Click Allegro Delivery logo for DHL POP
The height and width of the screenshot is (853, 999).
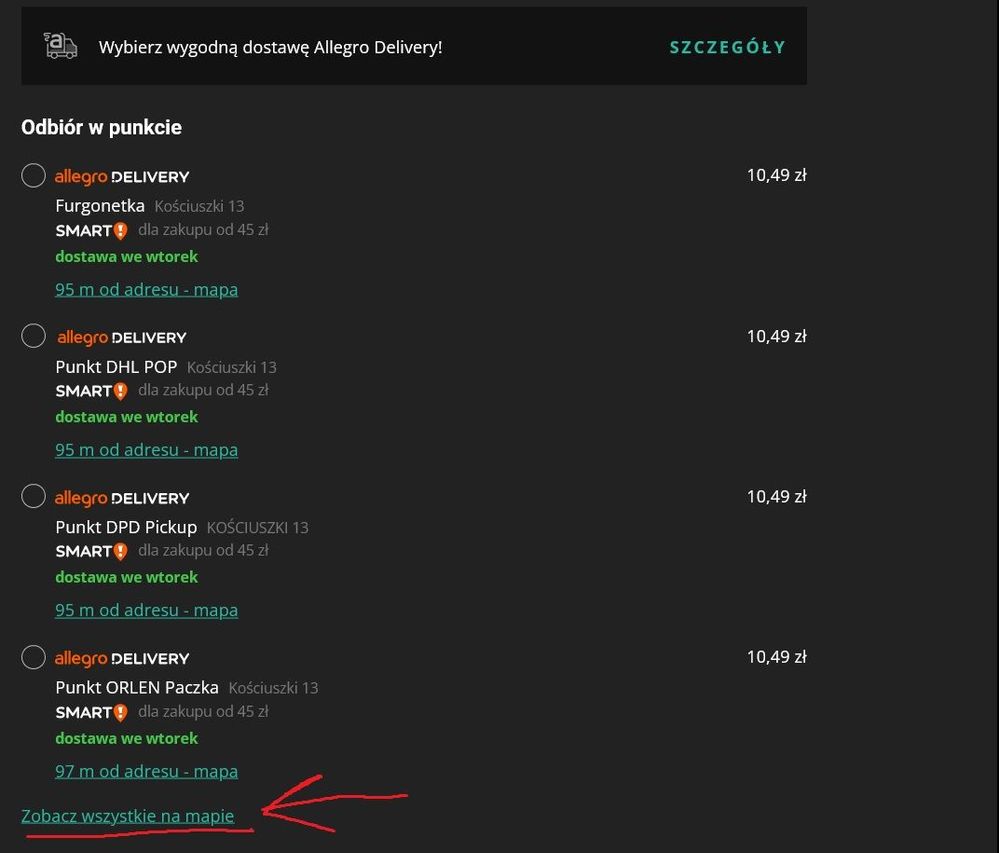122,338
